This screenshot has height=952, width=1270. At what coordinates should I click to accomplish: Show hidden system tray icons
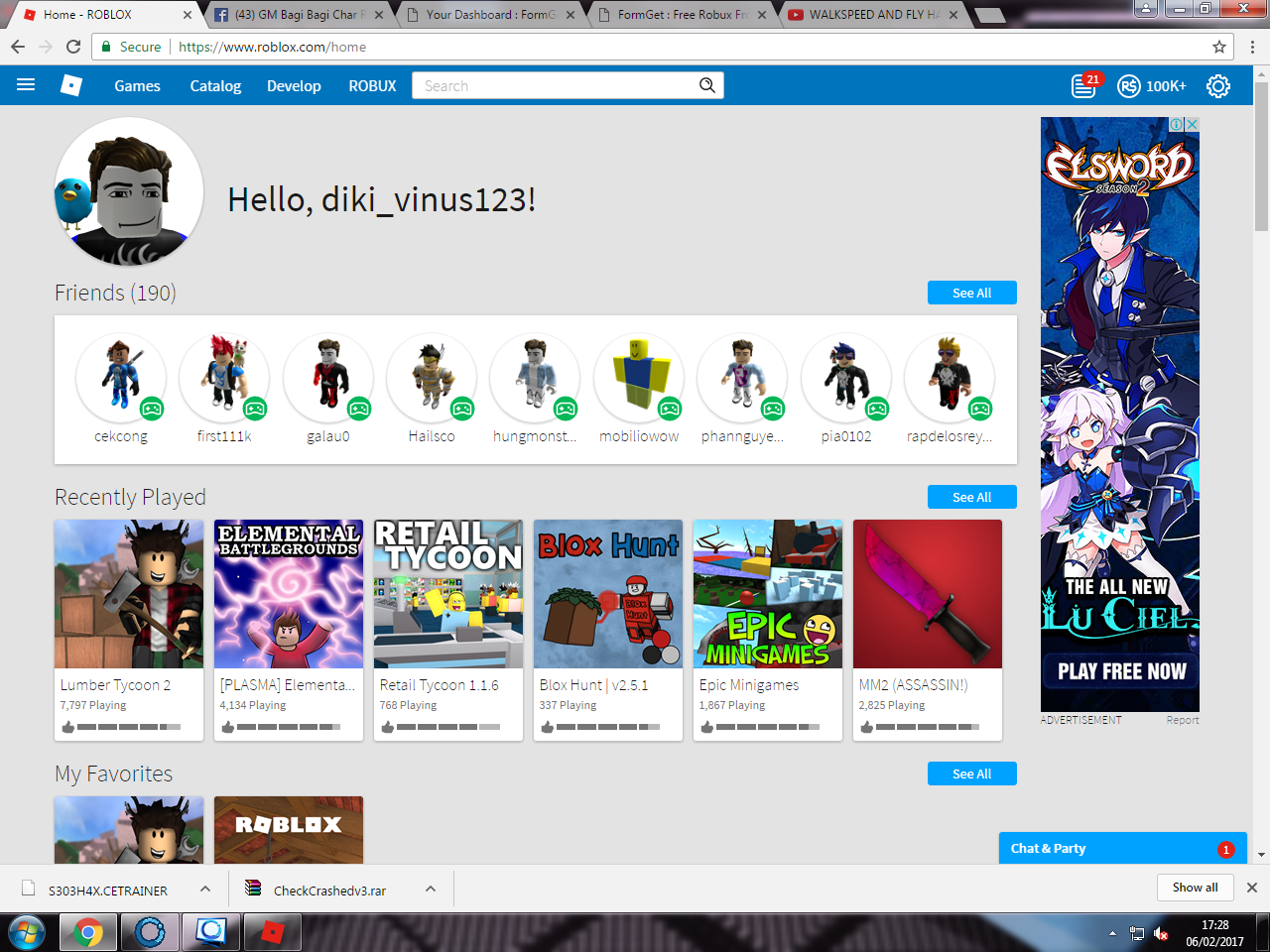click(1112, 933)
